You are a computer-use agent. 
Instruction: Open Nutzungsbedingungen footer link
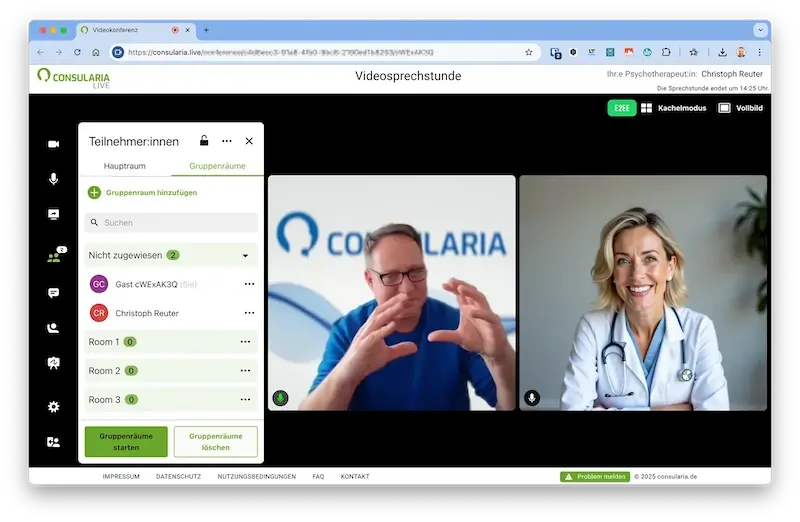[257, 477]
